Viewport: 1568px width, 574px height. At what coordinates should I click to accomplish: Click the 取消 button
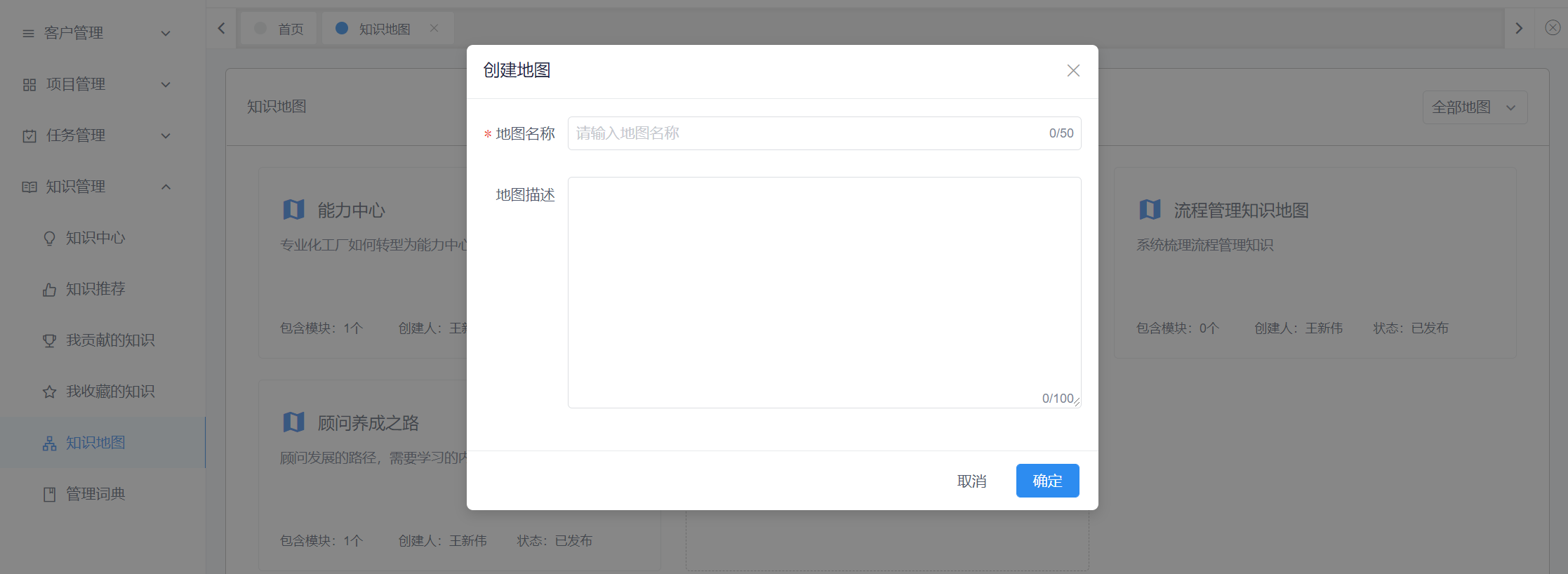pos(972,481)
